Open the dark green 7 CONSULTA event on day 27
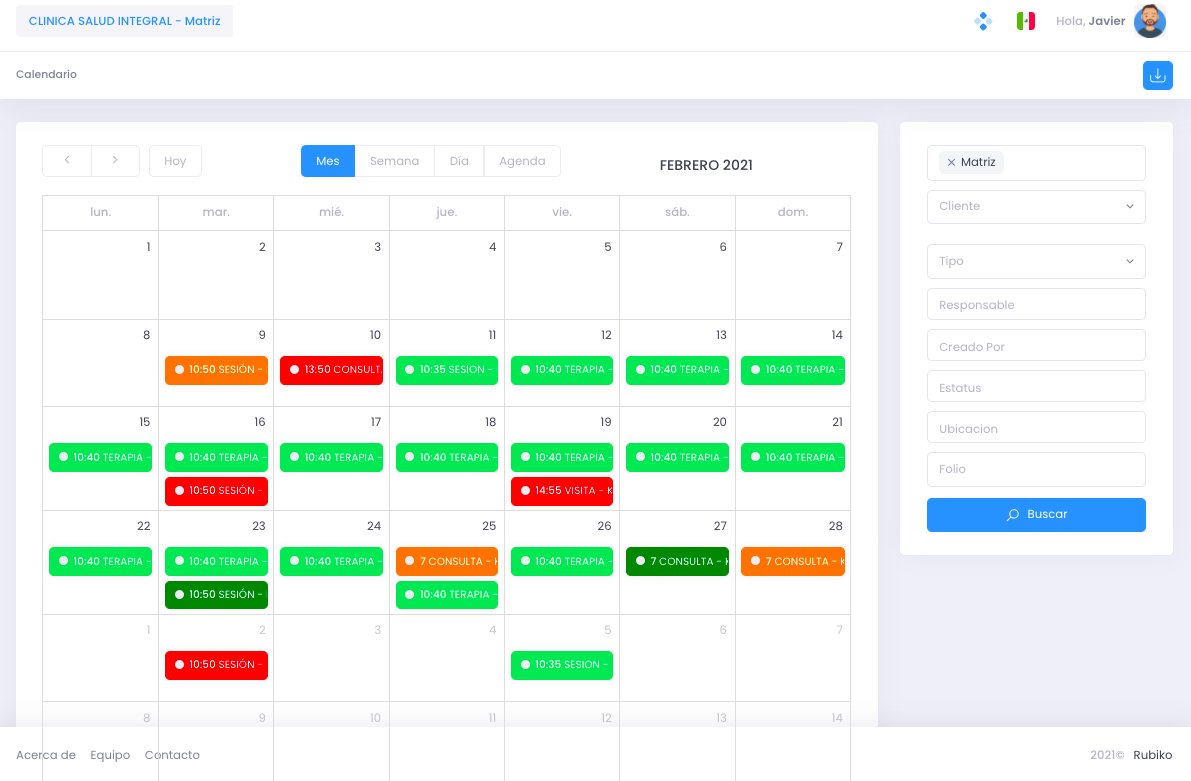Screen dimensions: 1191x781 [x=677, y=561]
